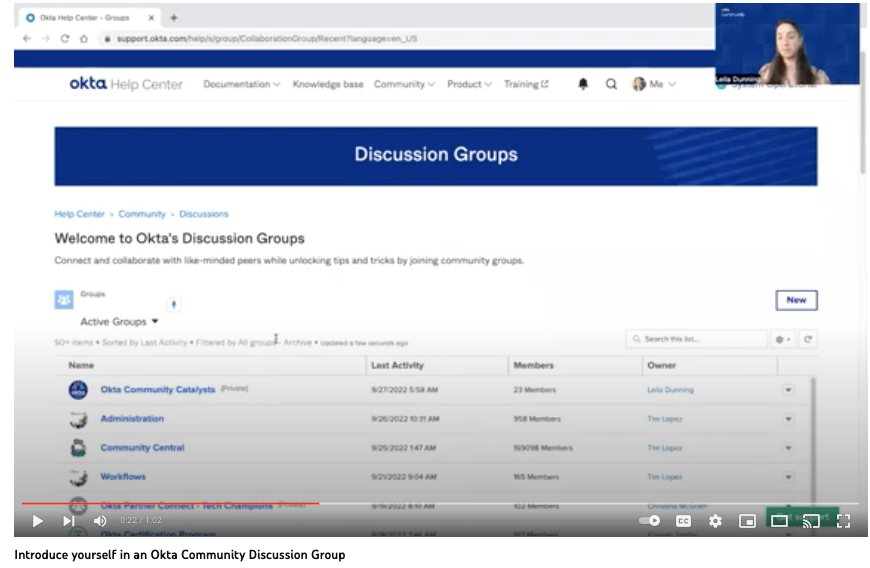Open Okta Community Catalysts group
This screenshot has width=870, height=568.
(x=158, y=389)
